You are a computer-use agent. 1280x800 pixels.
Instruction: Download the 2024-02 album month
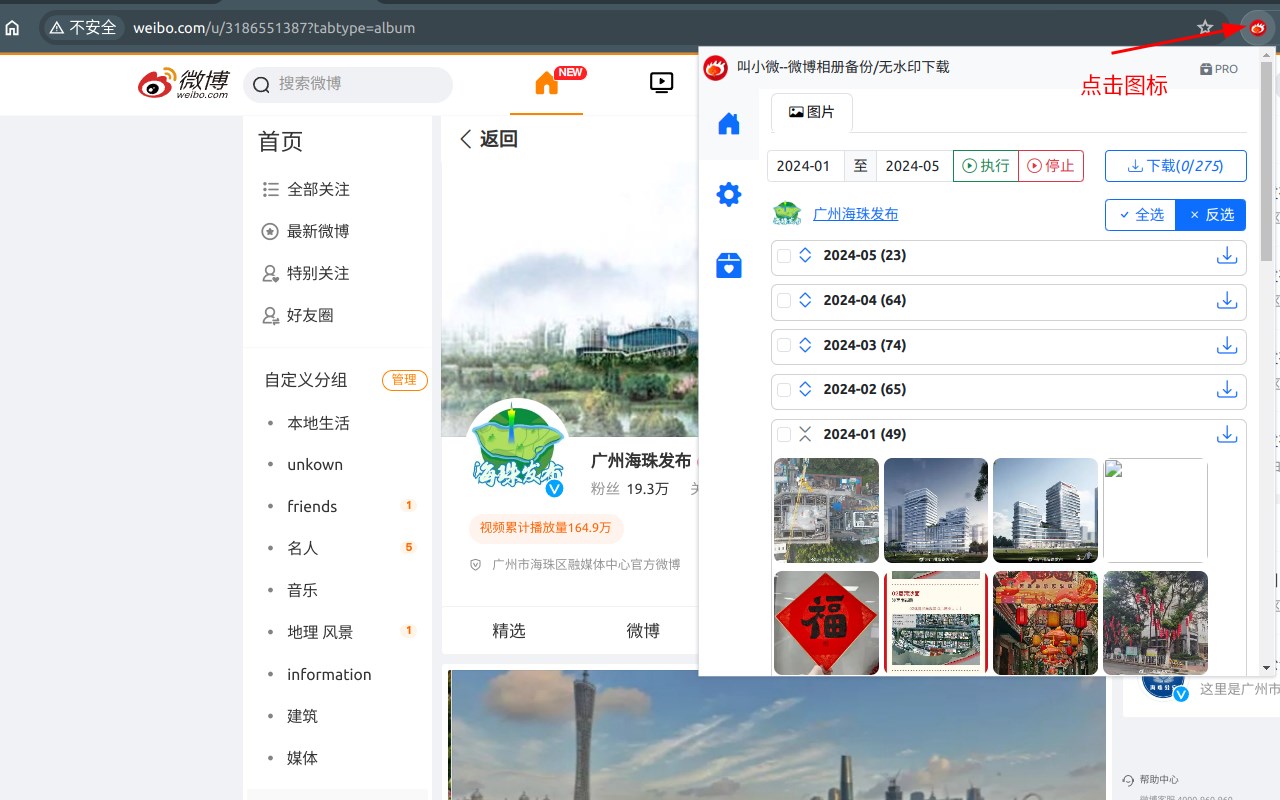(1227, 390)
